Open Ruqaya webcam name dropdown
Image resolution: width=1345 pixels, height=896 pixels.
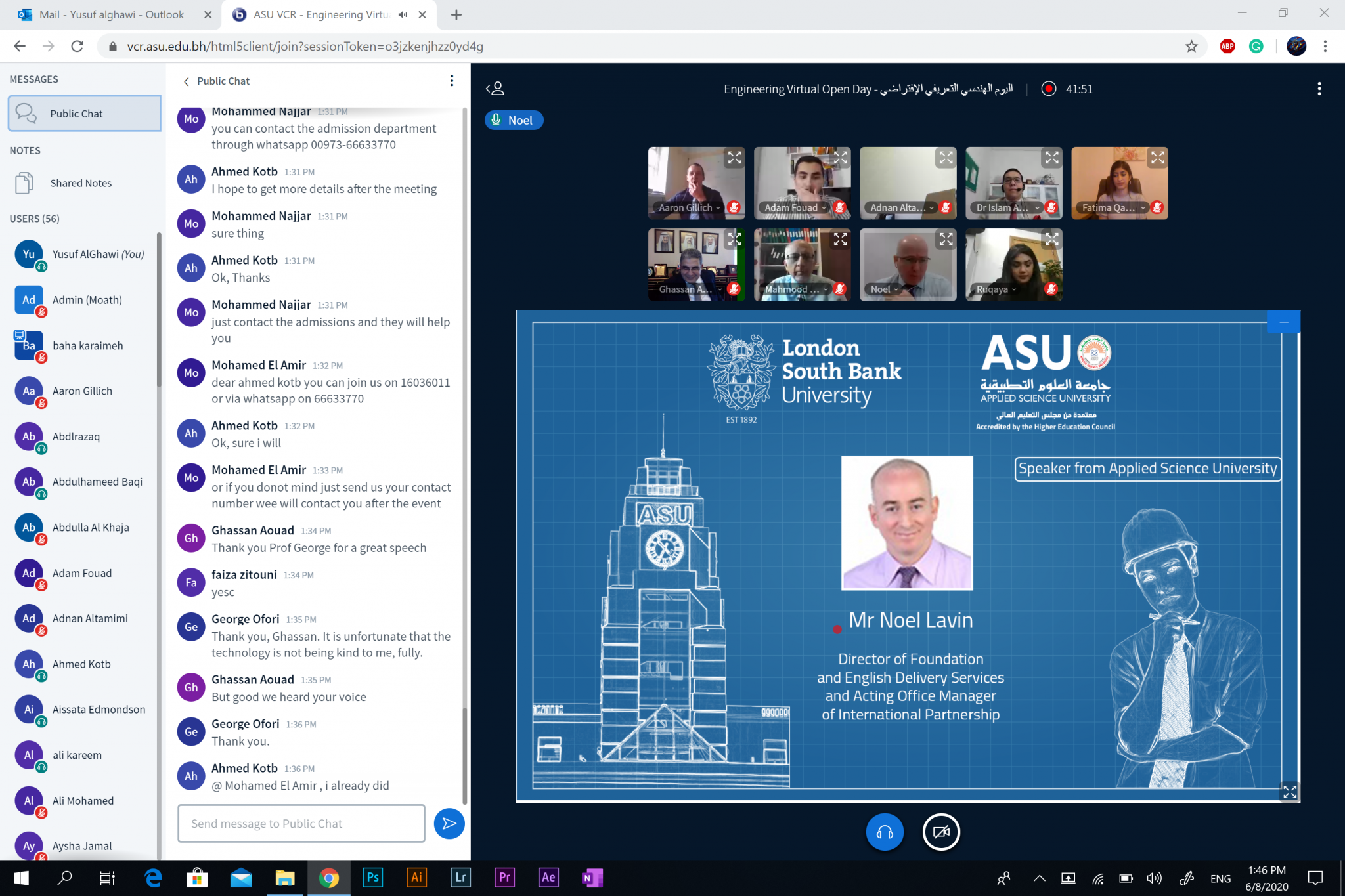tap(996, 289)
